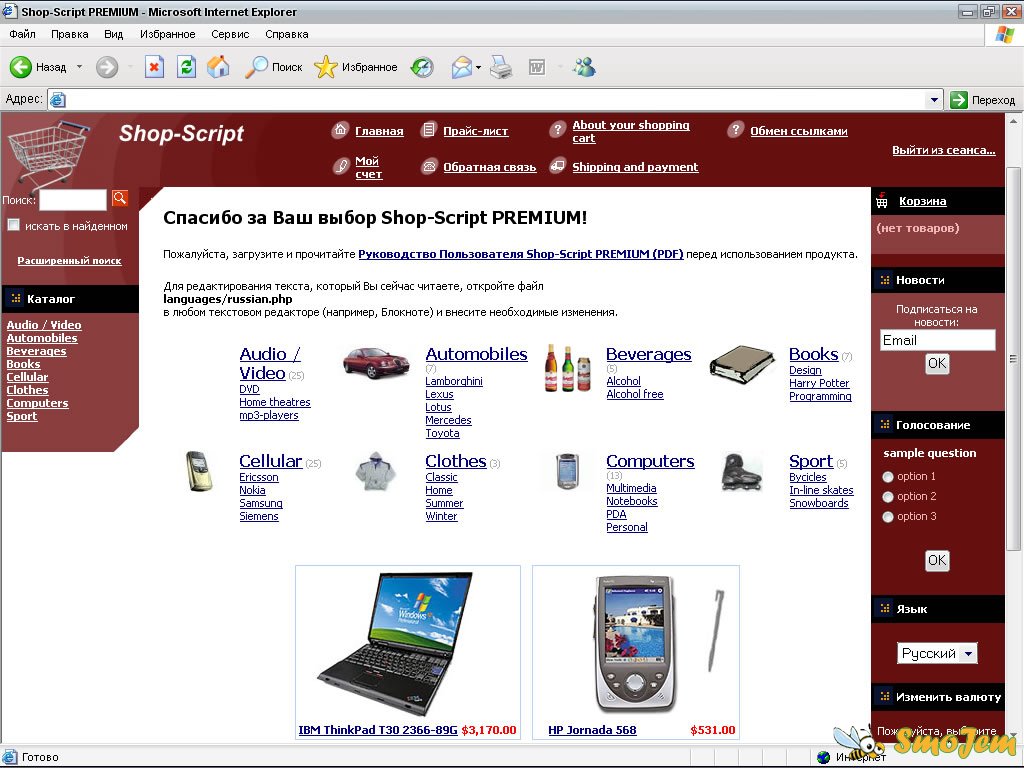This screenshot has width=1024, height=768.
Task: Select poll radio option 3
Action: 888,517
